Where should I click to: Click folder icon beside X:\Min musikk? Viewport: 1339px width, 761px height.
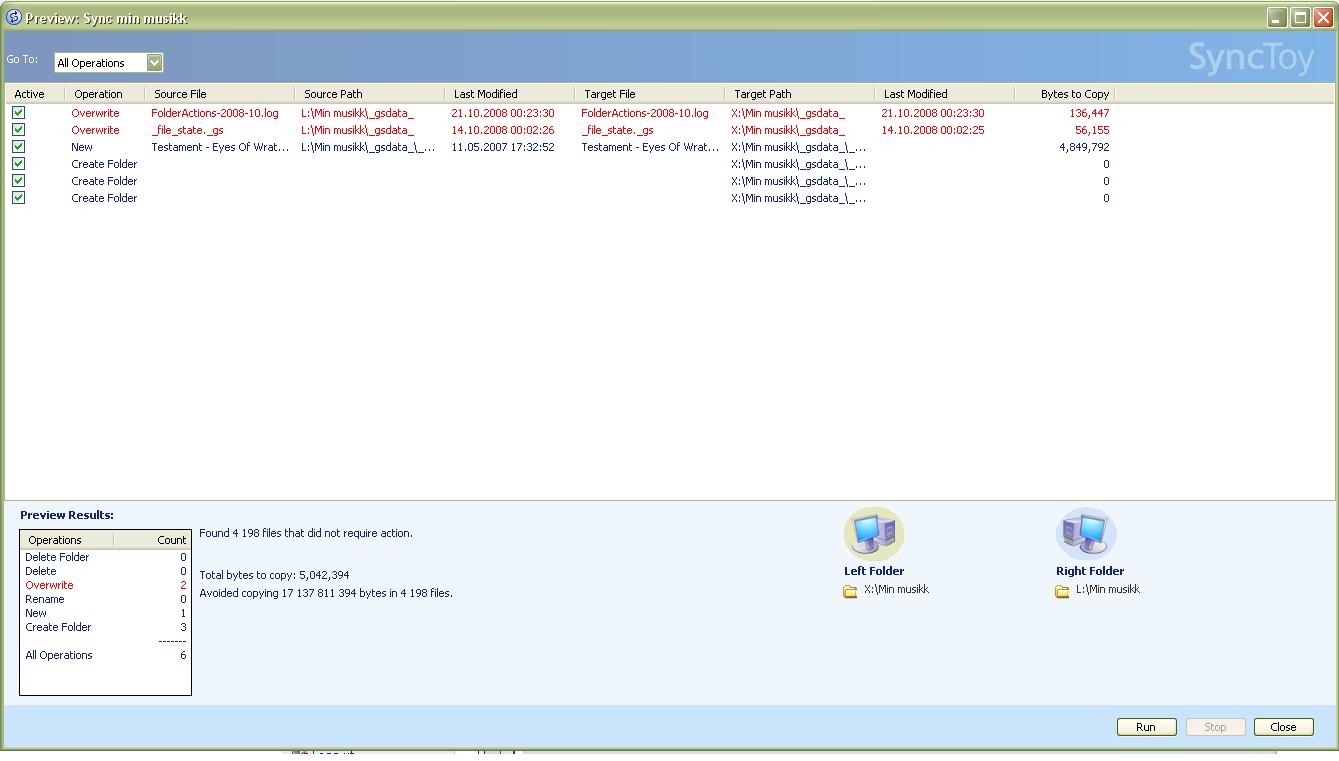(x=850, y=592)
